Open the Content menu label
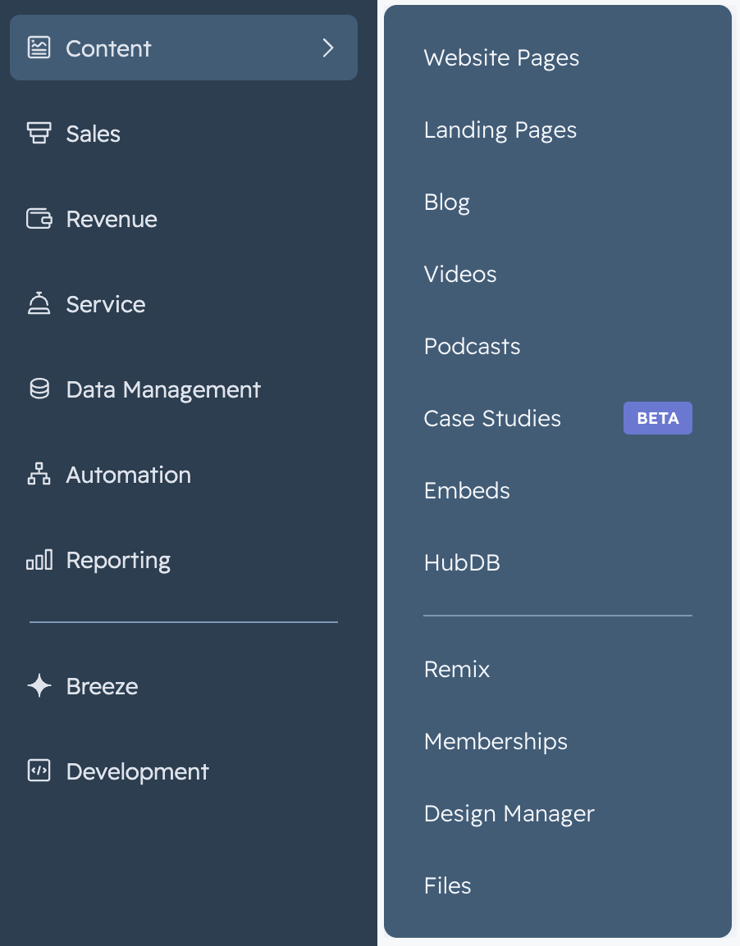The image size is (740, 946). coord(109,48)
